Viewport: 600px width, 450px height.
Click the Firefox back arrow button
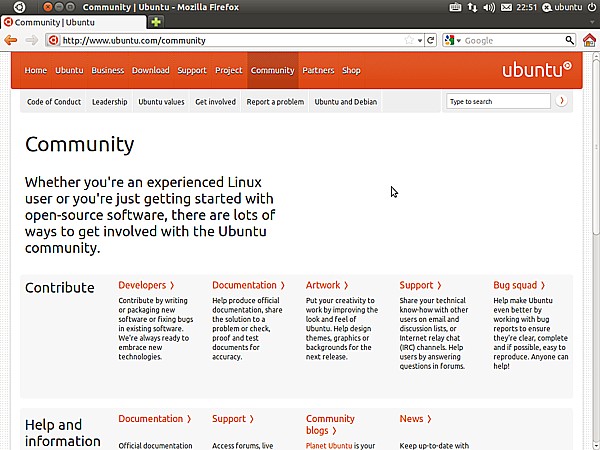(x=11, y=40)
